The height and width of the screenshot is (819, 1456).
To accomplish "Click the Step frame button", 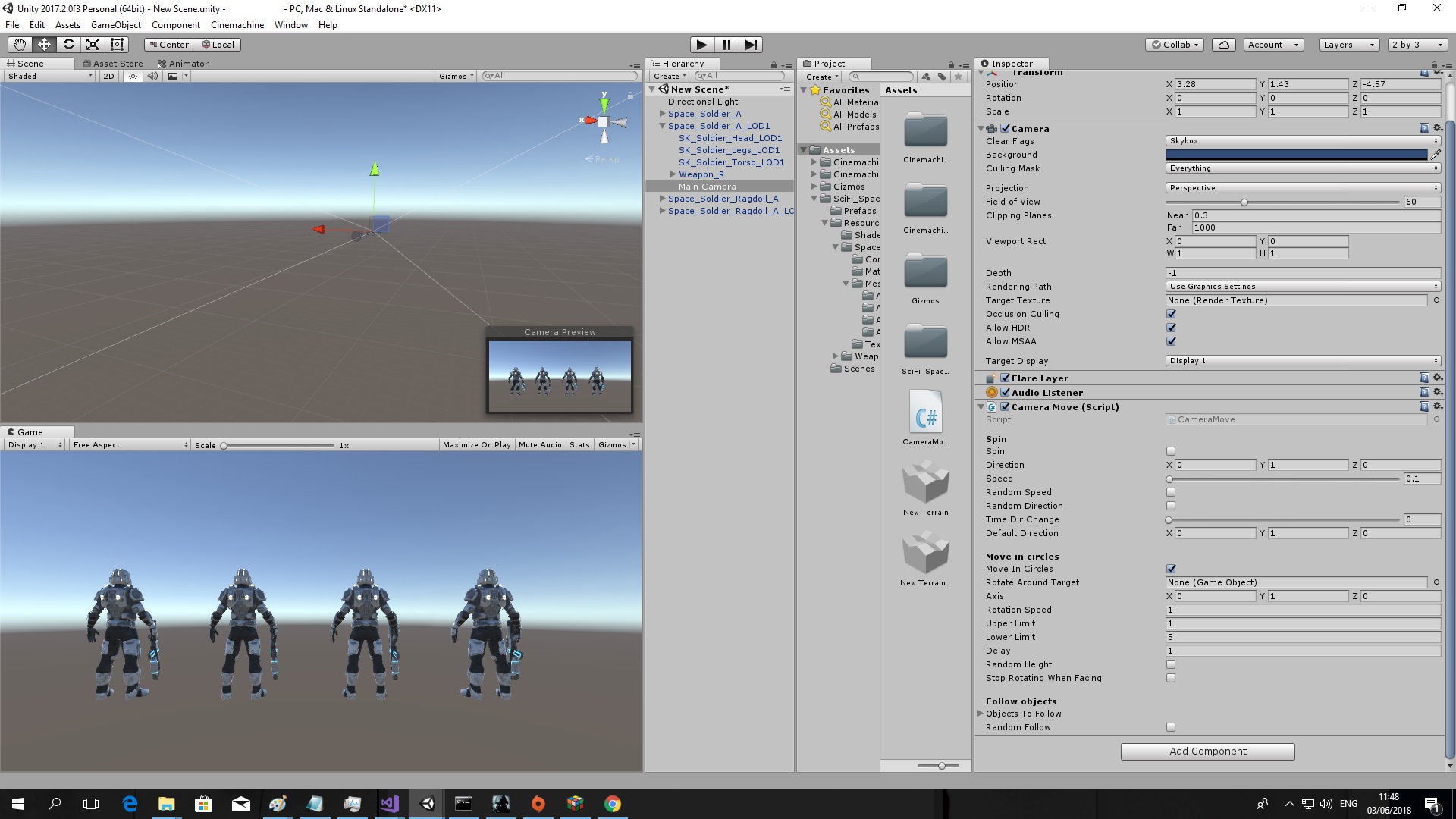I will (750, 45).
